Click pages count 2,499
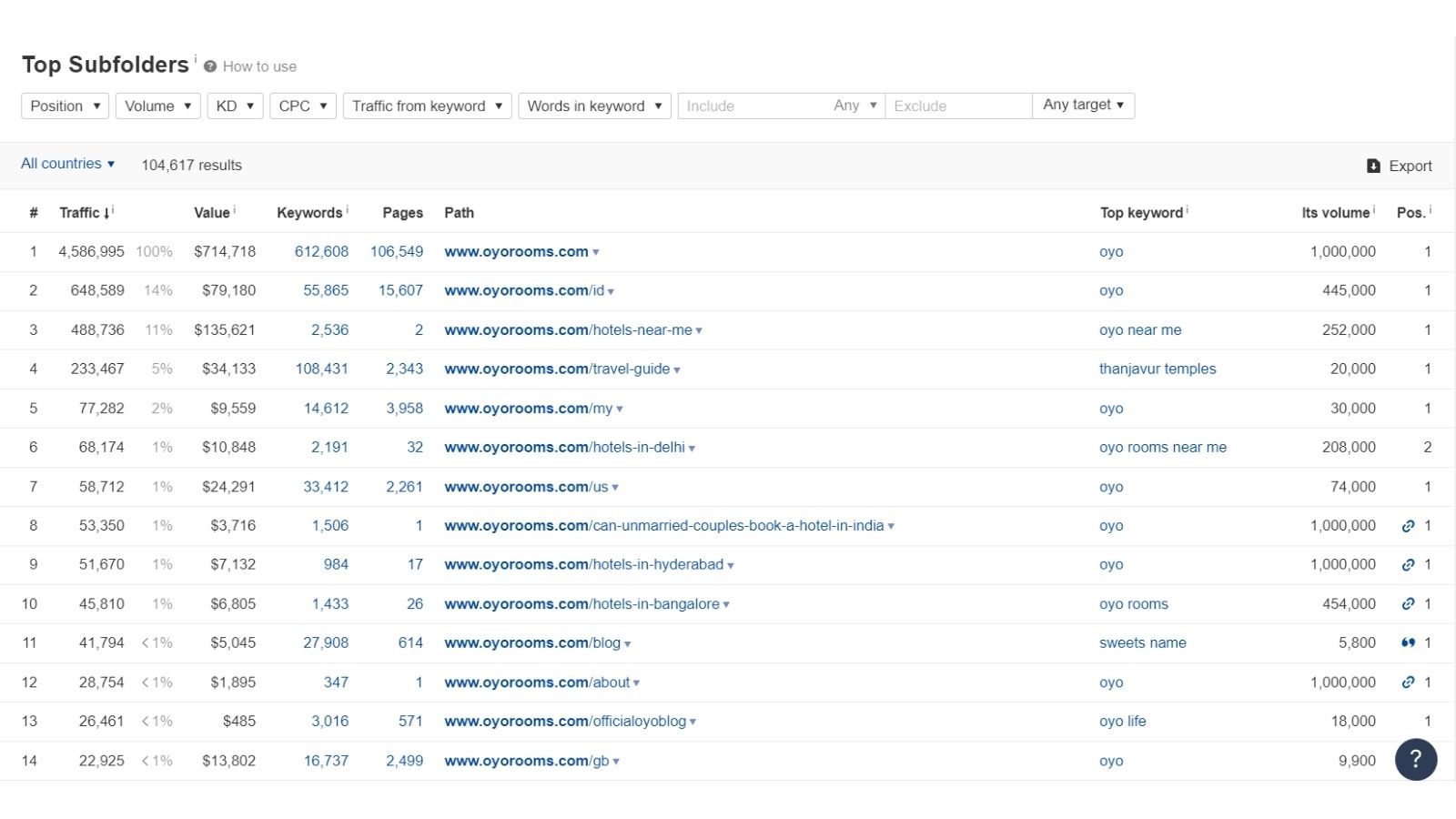 click(x=404, y=761)
